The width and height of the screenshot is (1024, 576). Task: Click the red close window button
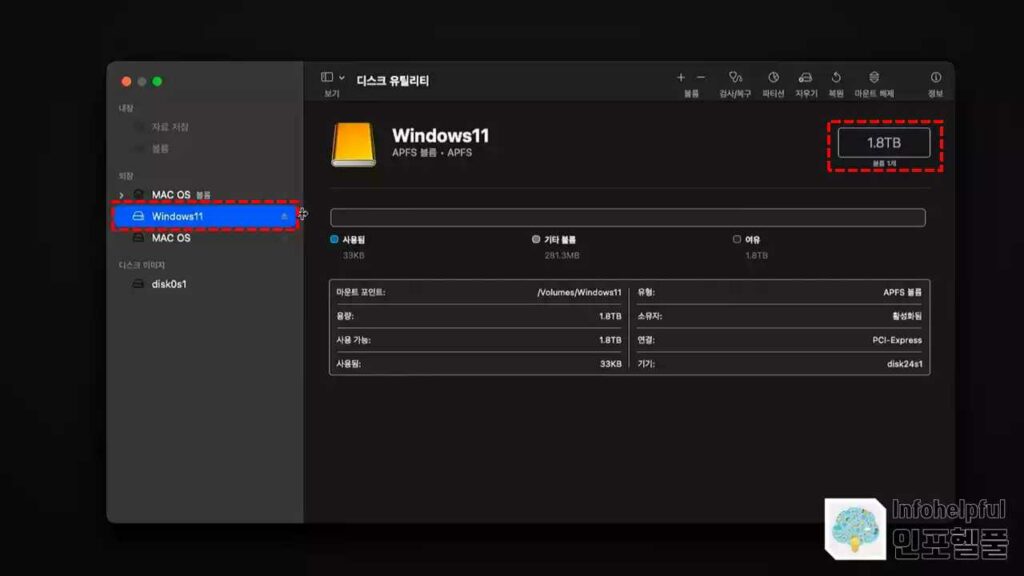tap(126, 82)
